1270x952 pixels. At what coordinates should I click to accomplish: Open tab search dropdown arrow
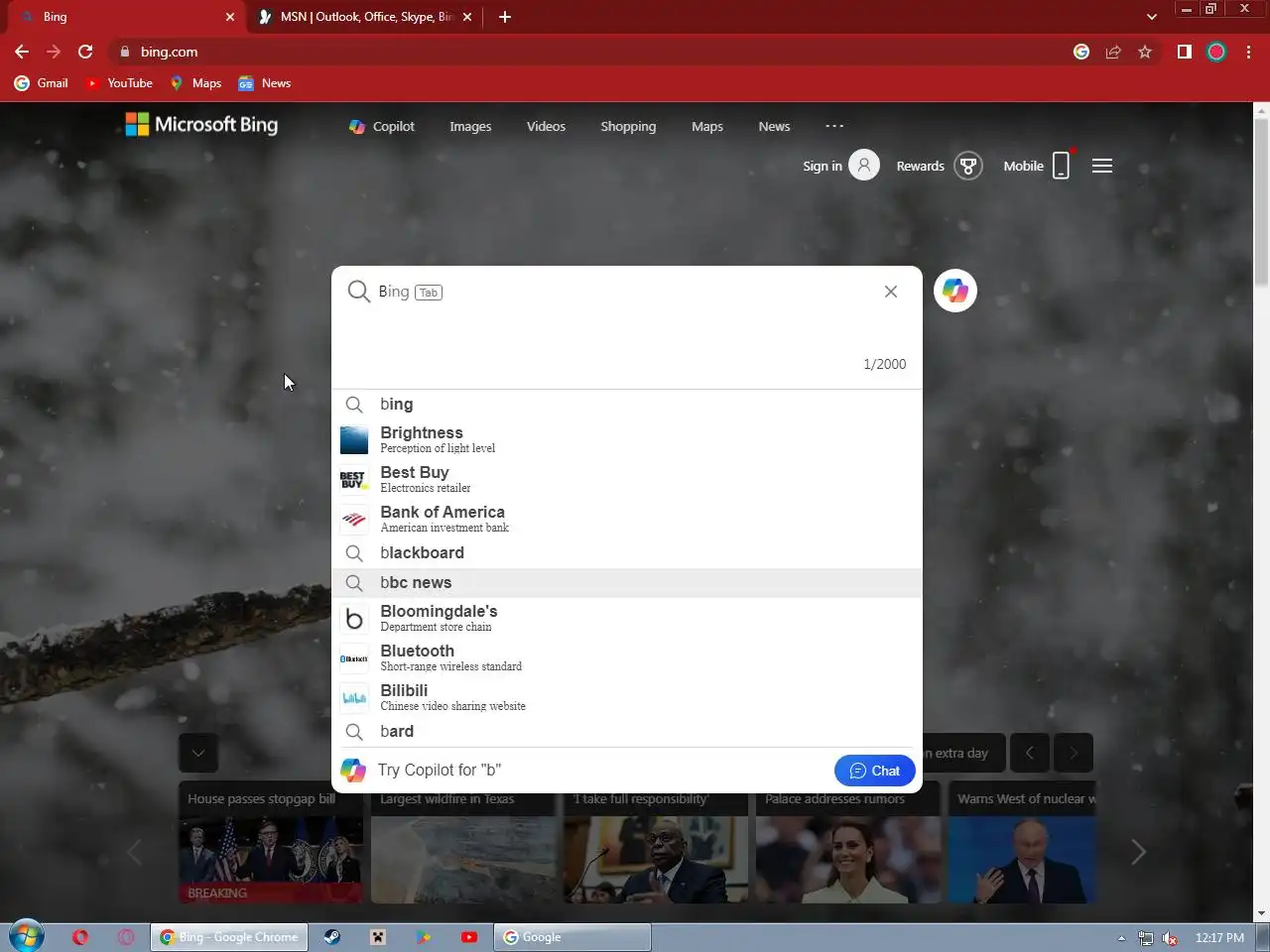click(x=1151, y=17)
